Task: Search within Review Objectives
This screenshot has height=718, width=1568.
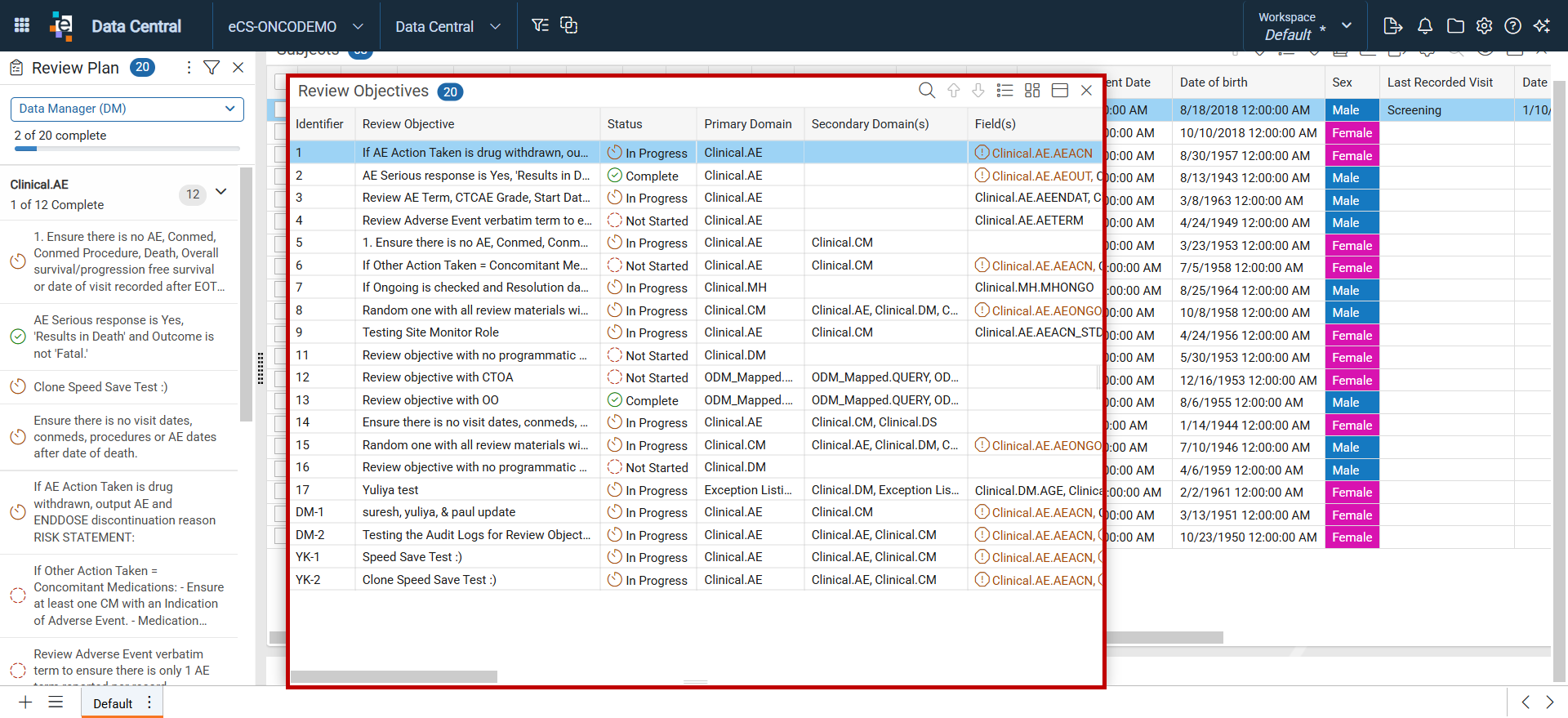Action: click(927, 91)
